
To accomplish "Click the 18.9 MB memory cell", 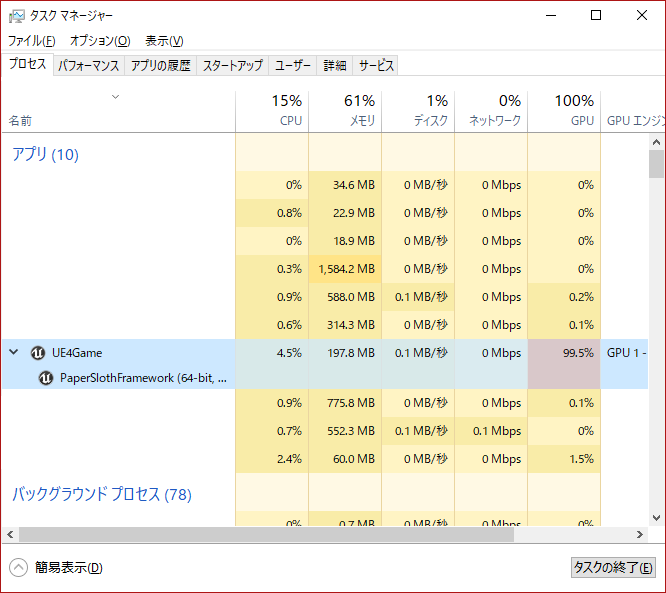I will coord(345,241).
